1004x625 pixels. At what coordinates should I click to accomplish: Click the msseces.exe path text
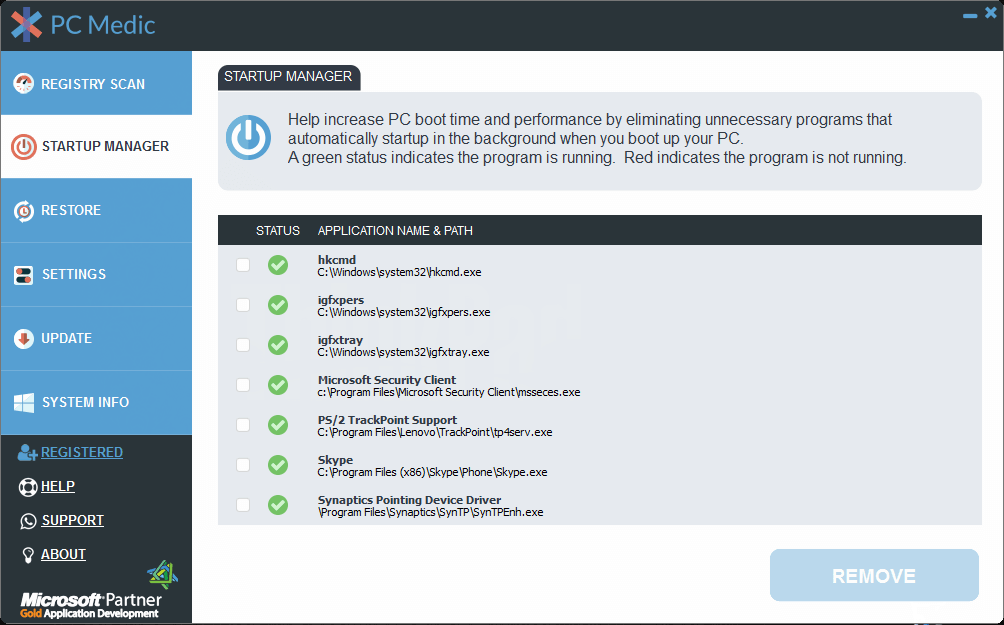(x=449, y=393)
